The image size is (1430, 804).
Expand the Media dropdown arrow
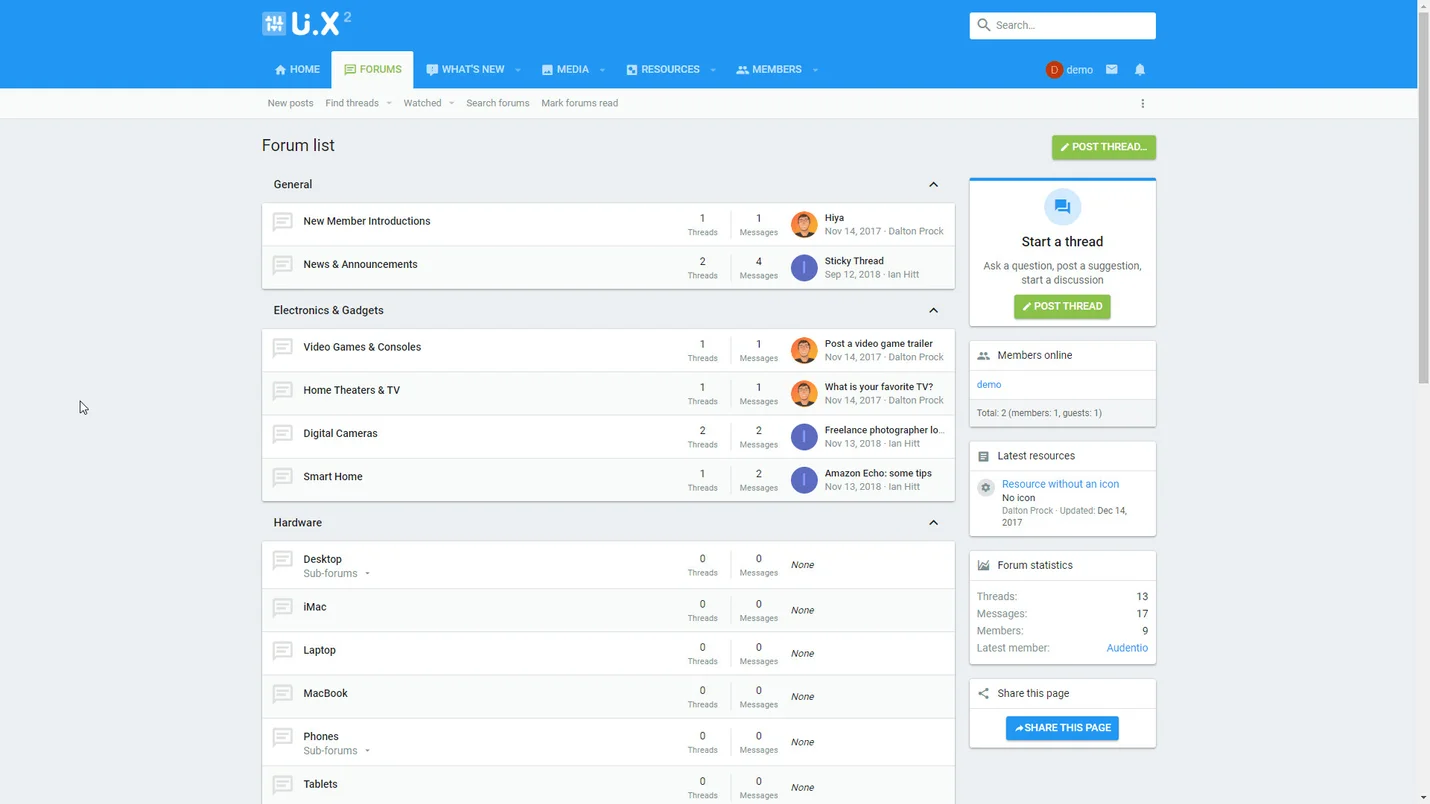[x=602, y=70]
